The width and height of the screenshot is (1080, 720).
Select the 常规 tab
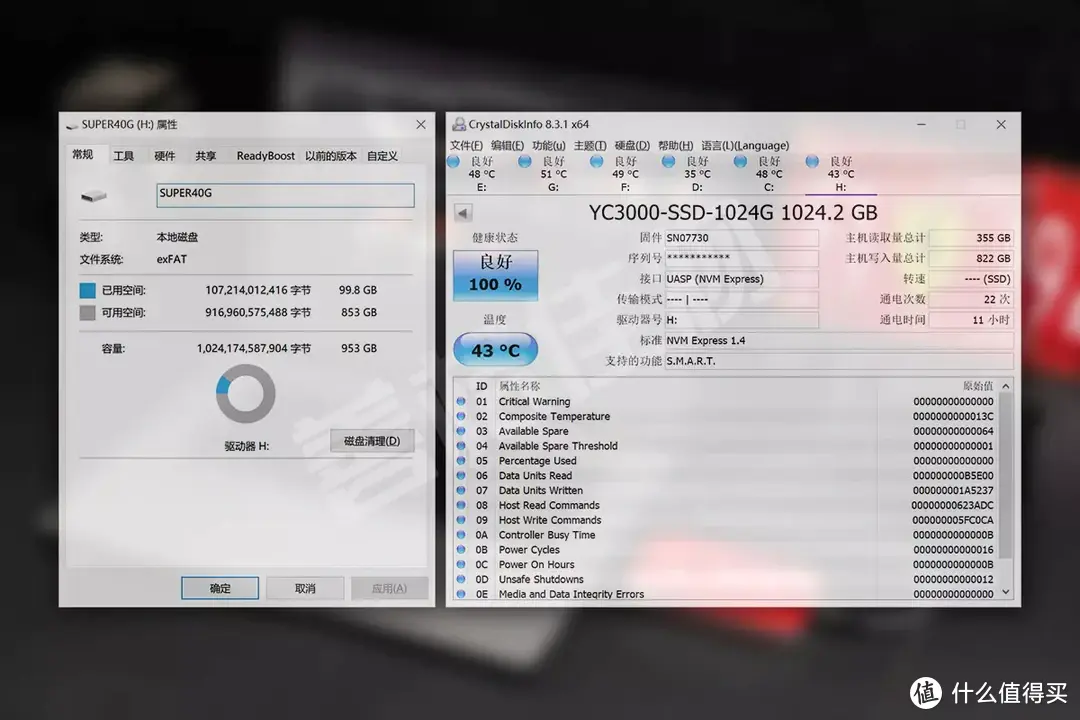coord(83,154)
